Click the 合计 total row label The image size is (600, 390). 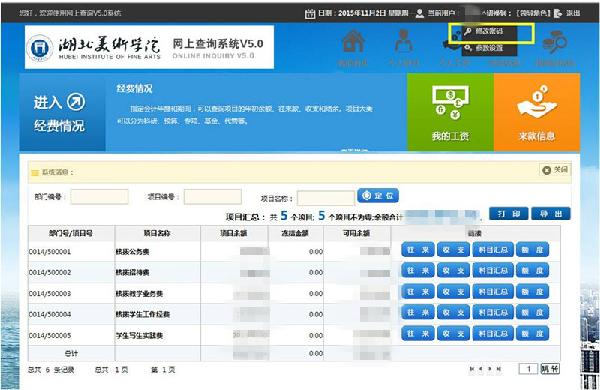pyautogui.click(x=71, y=354)
